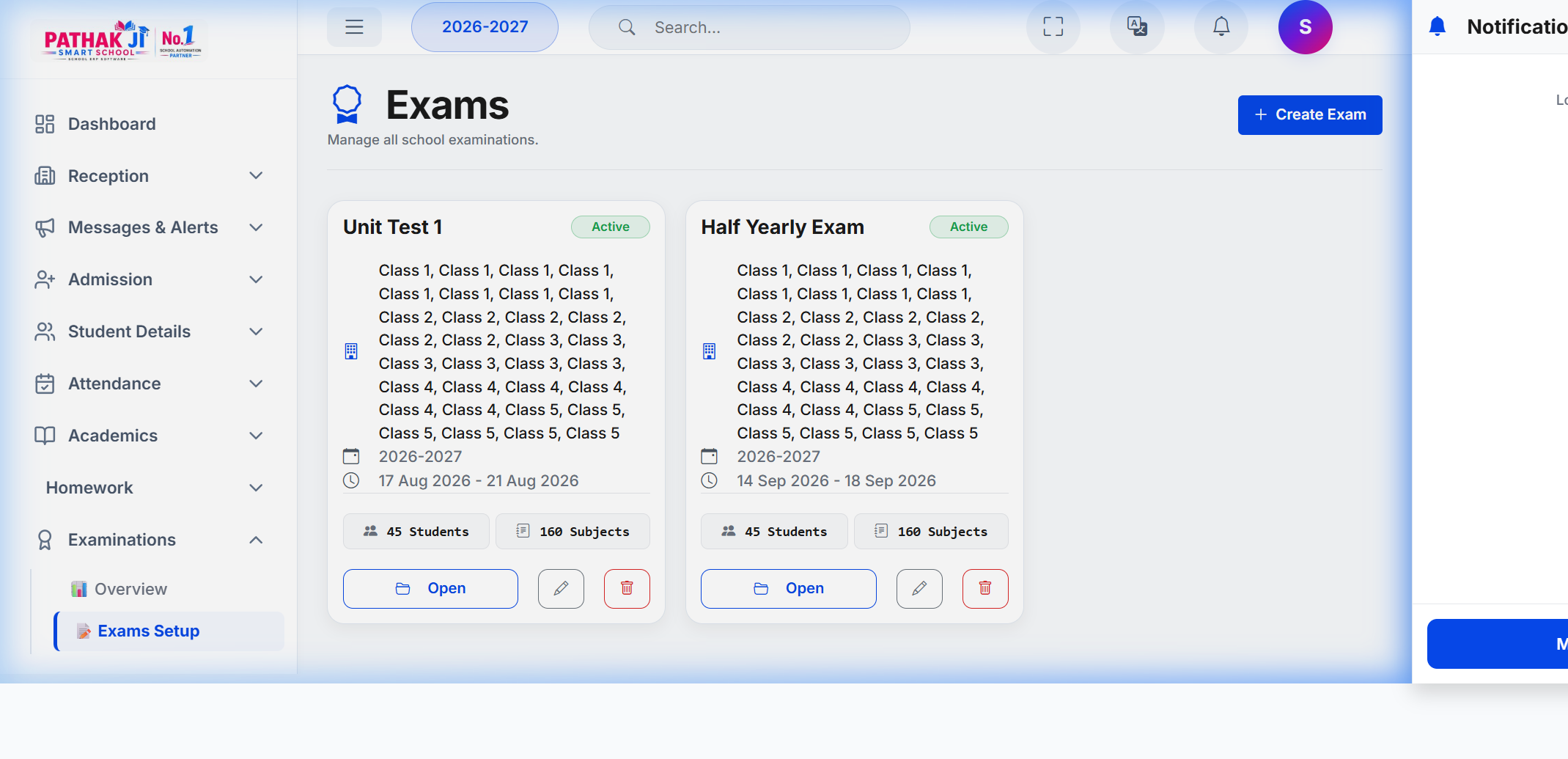Click the Messages & Alerts megaphone icon
This screenshot has height=759, width=1568.
tap(45, 228)
